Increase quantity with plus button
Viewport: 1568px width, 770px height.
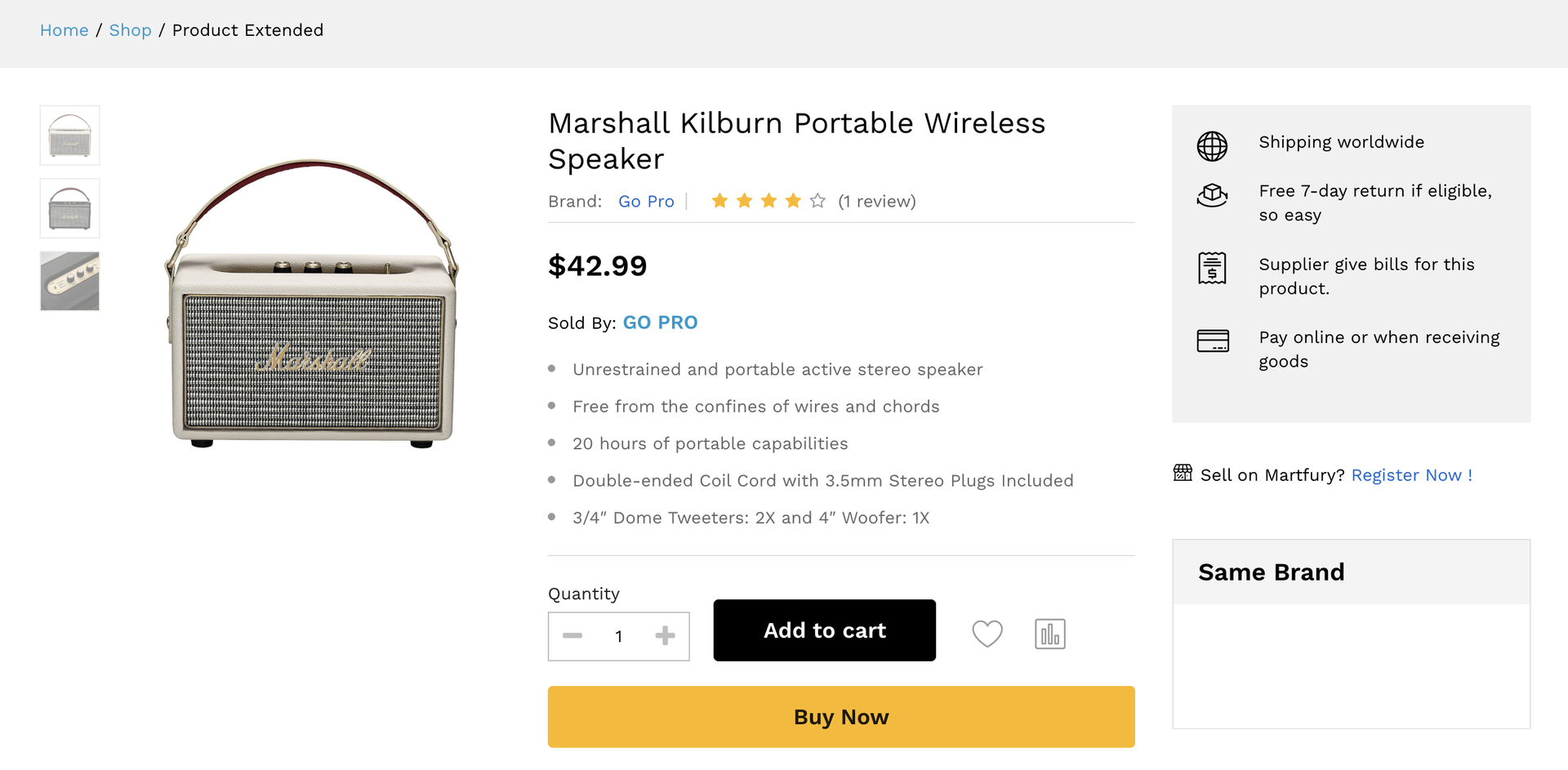(x=665, y=636)
